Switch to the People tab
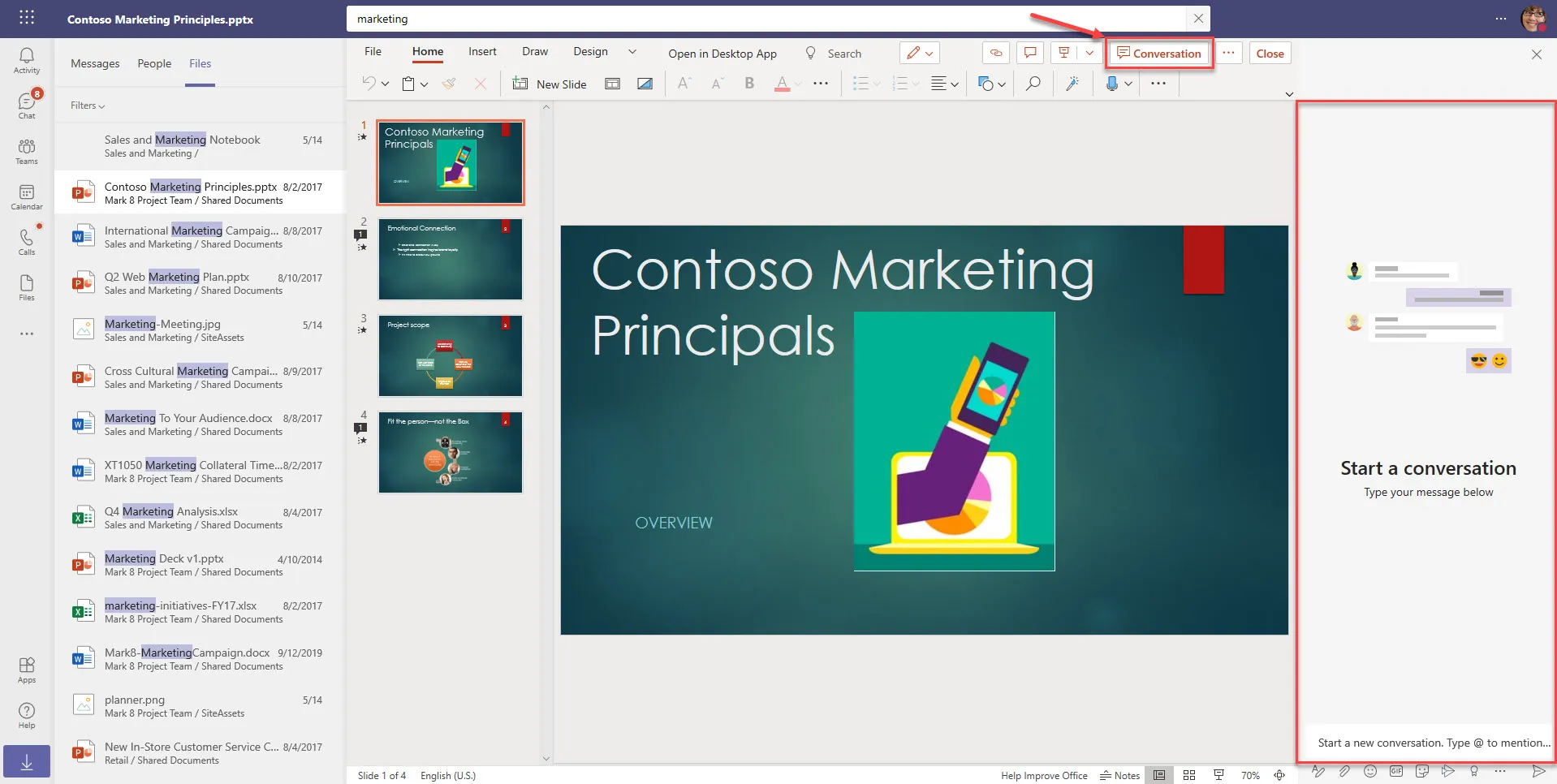The height and width of the screenshot is (784, 1557). 154,63
